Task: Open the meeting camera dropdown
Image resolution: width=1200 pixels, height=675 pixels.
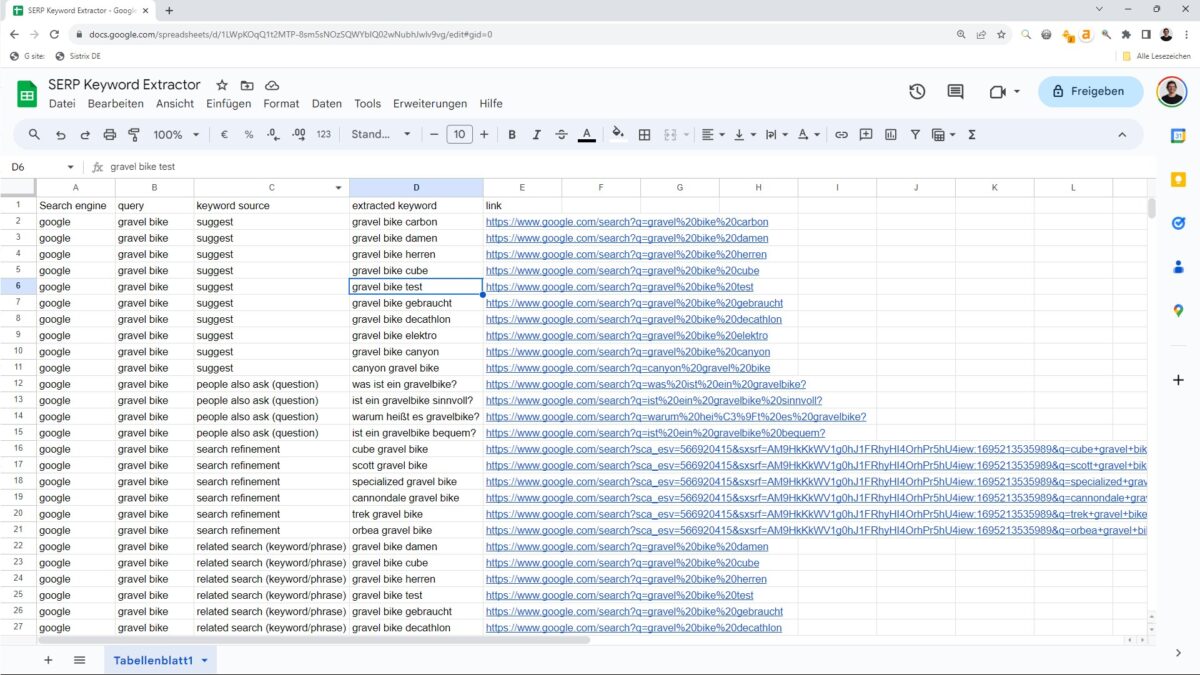Action: click(x=1004, y=91)
